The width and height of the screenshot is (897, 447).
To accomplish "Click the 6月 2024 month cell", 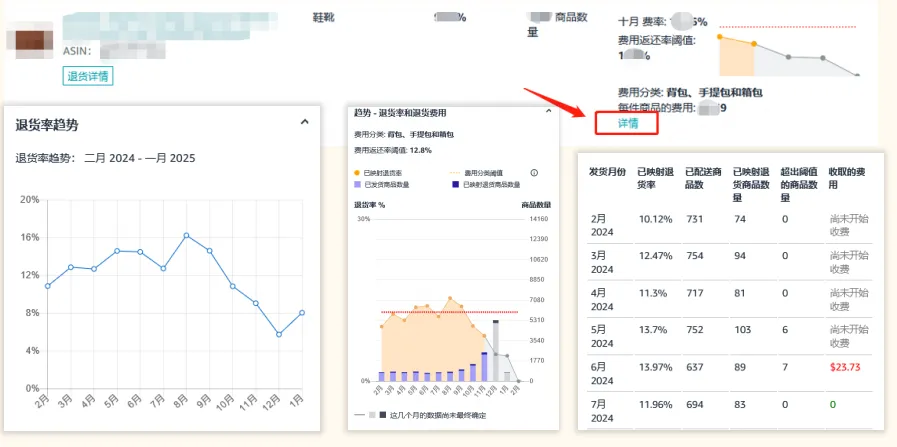I will (602, 374).
